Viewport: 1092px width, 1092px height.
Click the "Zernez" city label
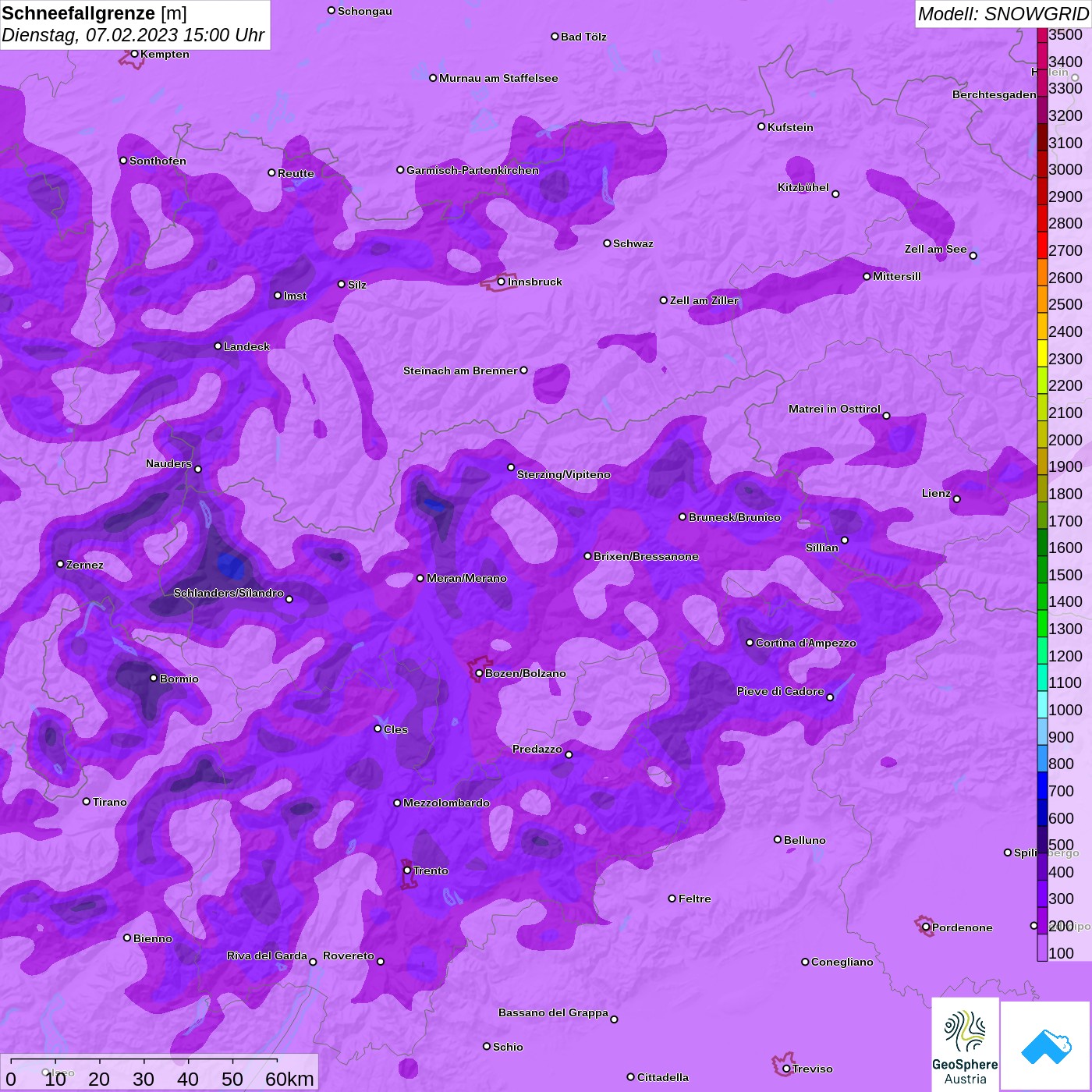[x=85, y=565]
